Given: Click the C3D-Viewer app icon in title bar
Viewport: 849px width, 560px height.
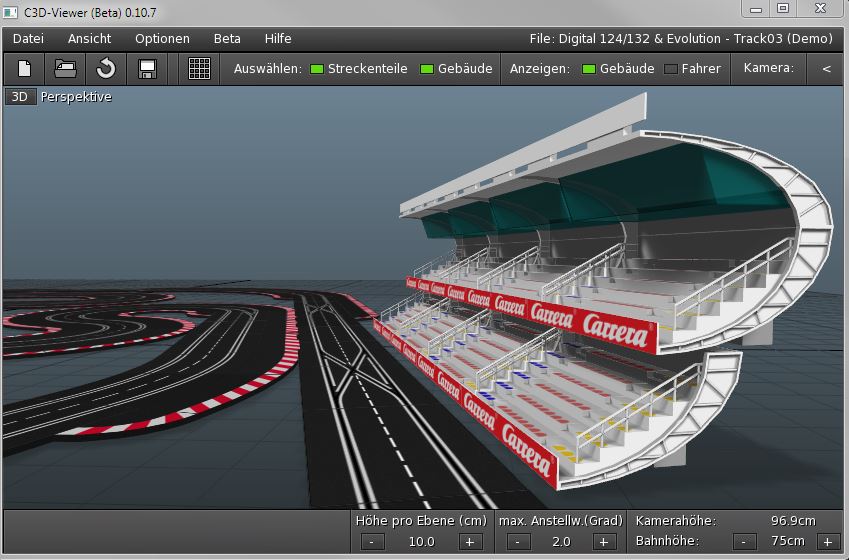Looking at the screenshot, I should point(10,12).
